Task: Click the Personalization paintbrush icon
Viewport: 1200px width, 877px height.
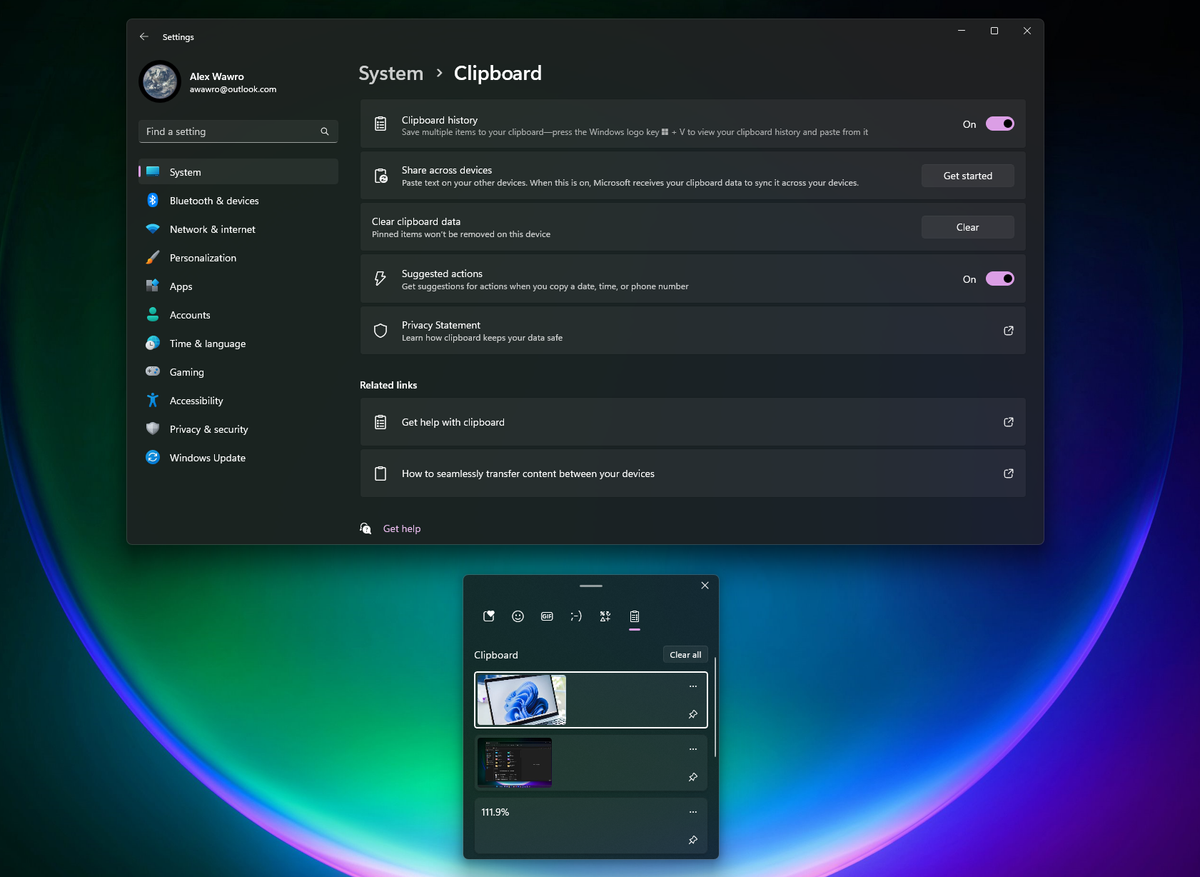Action: point(152,258)
